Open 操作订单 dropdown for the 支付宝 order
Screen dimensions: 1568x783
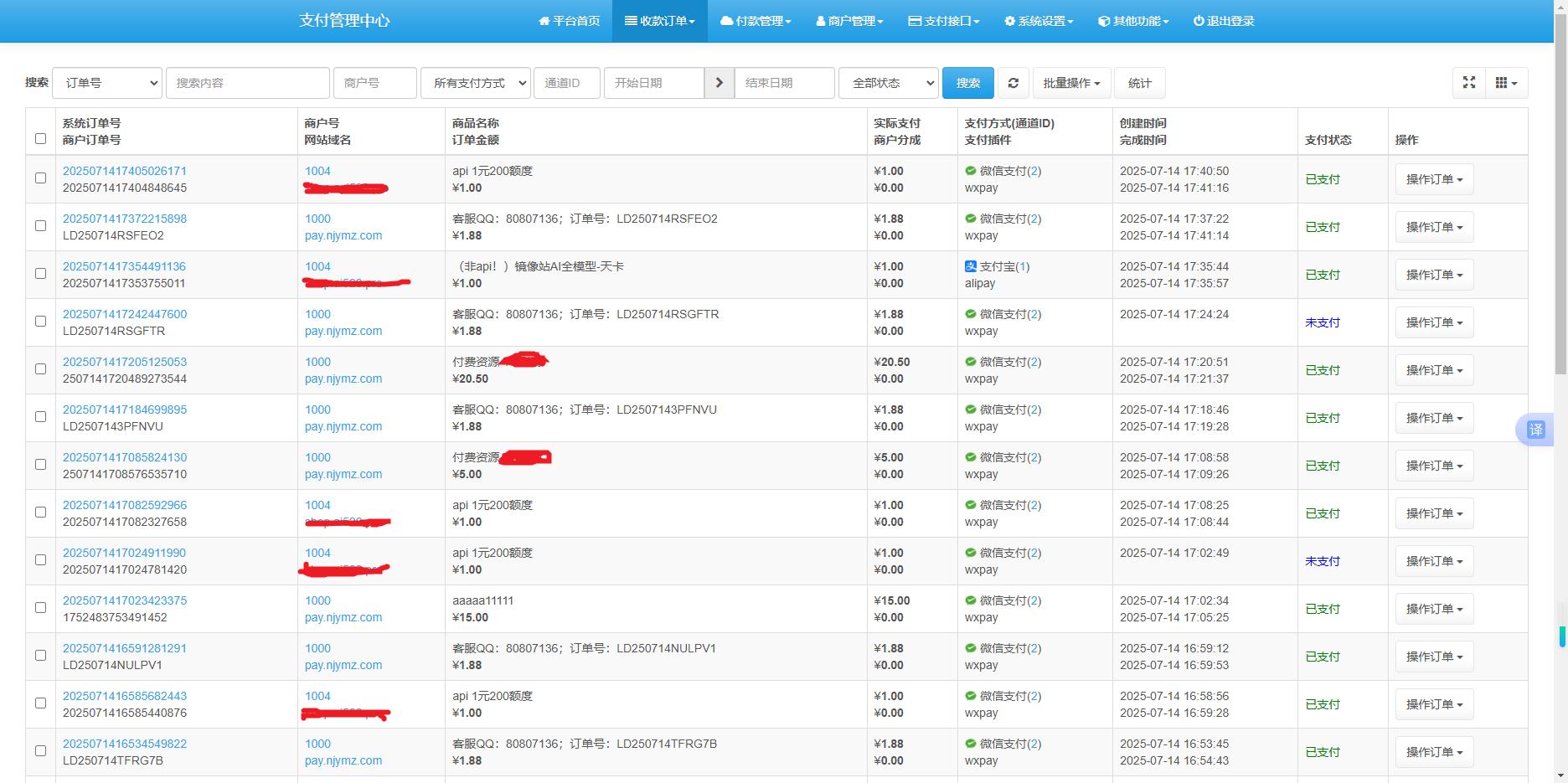click(1434, 275)
